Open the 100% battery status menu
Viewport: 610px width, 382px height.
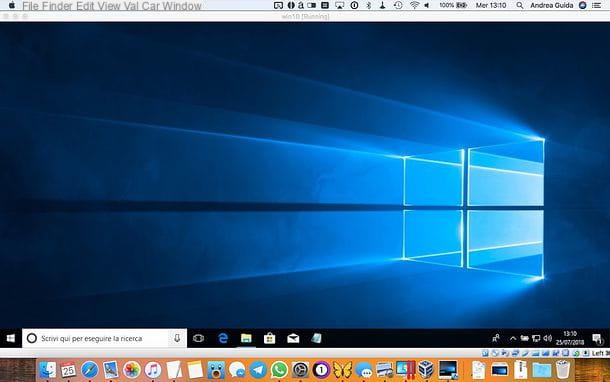point(453,5)
